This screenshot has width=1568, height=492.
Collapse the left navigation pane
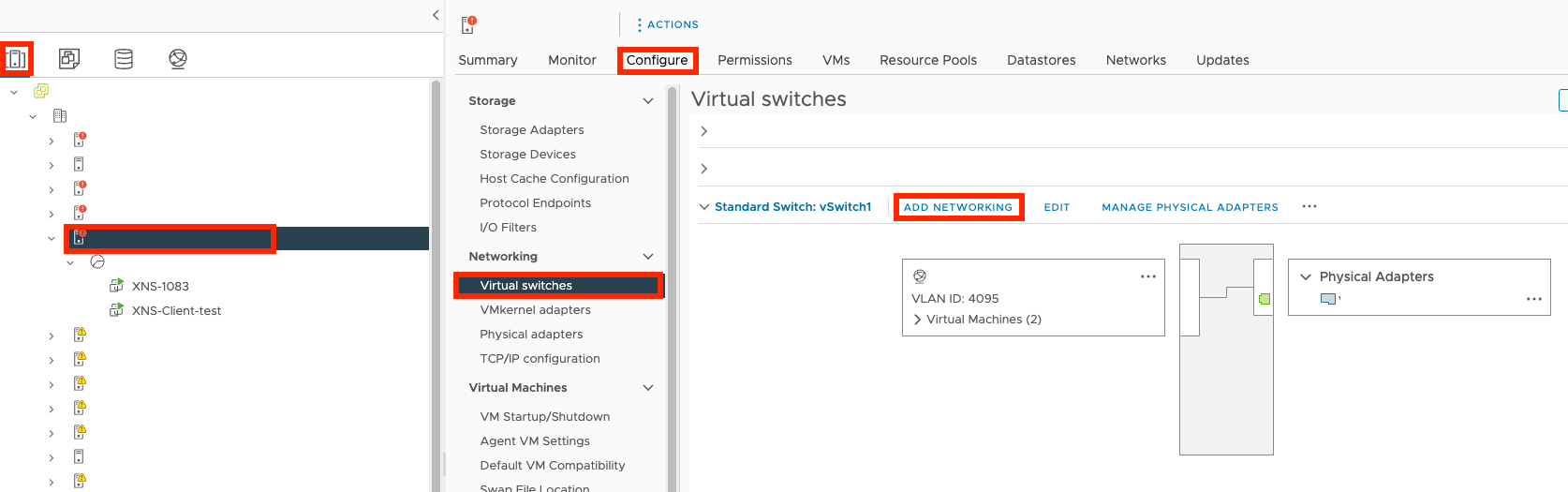[x=436, y=15]
